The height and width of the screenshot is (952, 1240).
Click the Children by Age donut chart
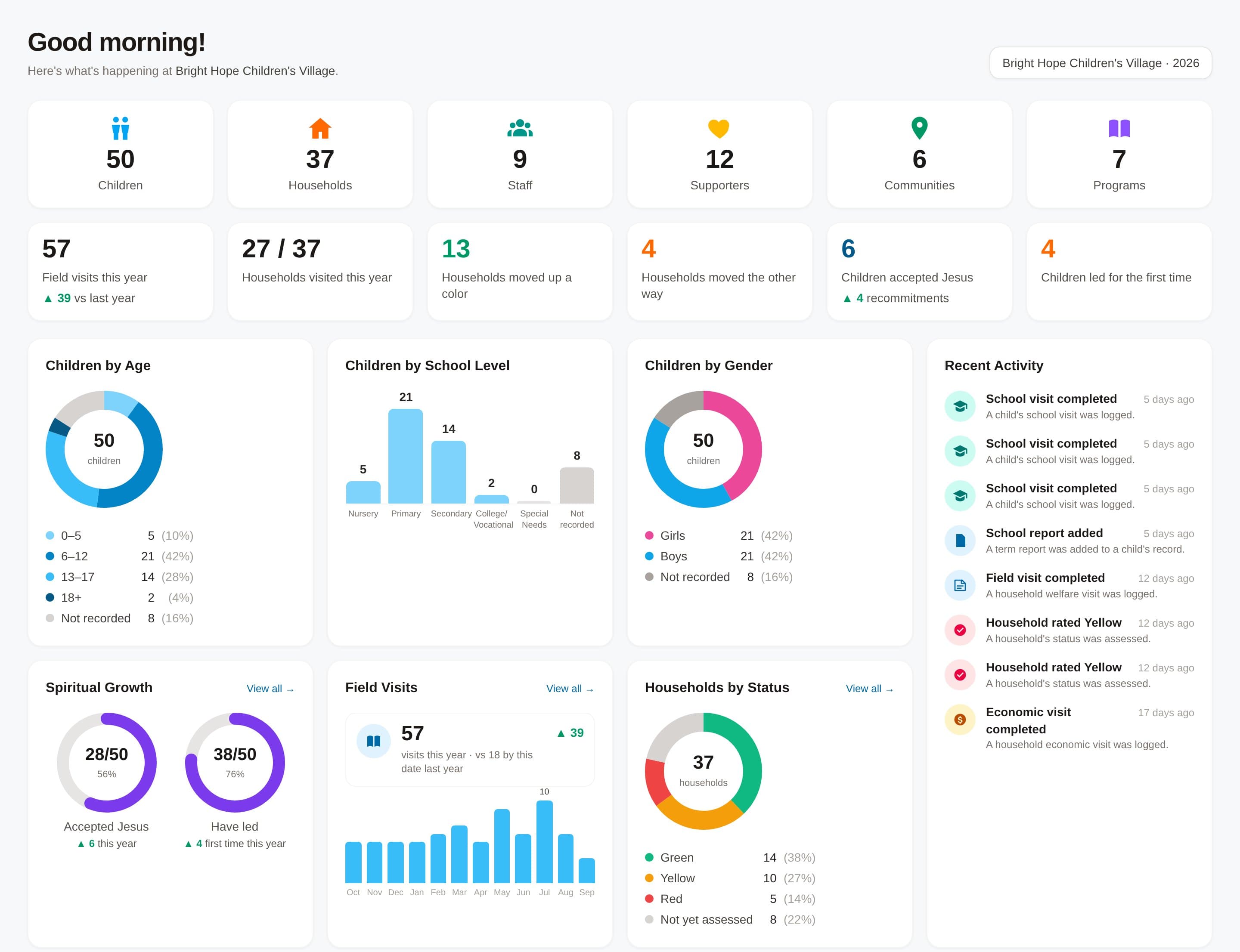coord(104,449)
